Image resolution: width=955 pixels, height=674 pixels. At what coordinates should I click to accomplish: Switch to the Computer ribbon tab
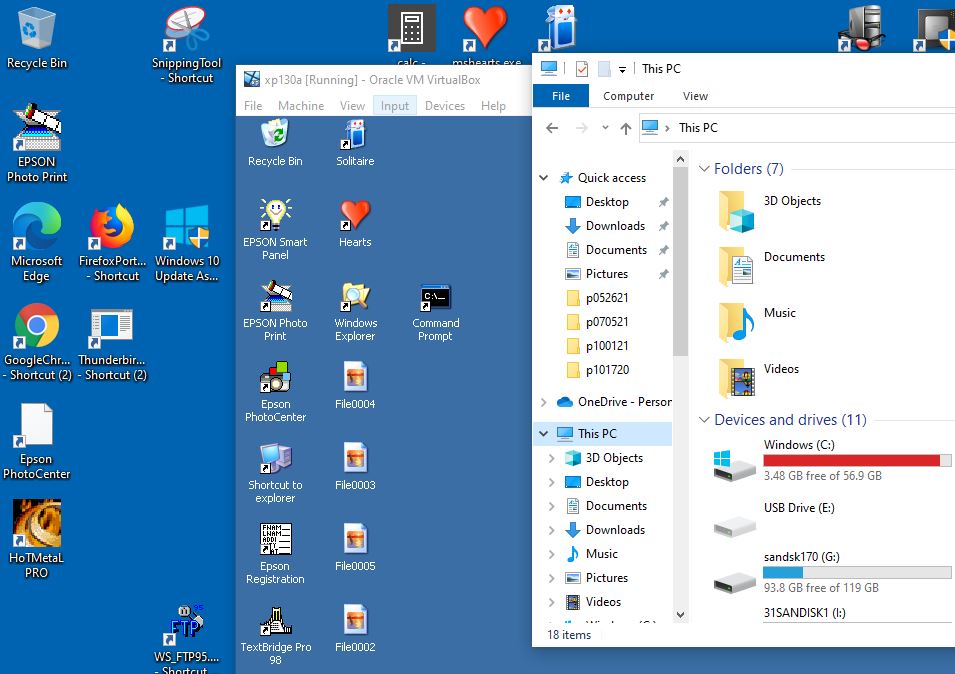(629, 96)
